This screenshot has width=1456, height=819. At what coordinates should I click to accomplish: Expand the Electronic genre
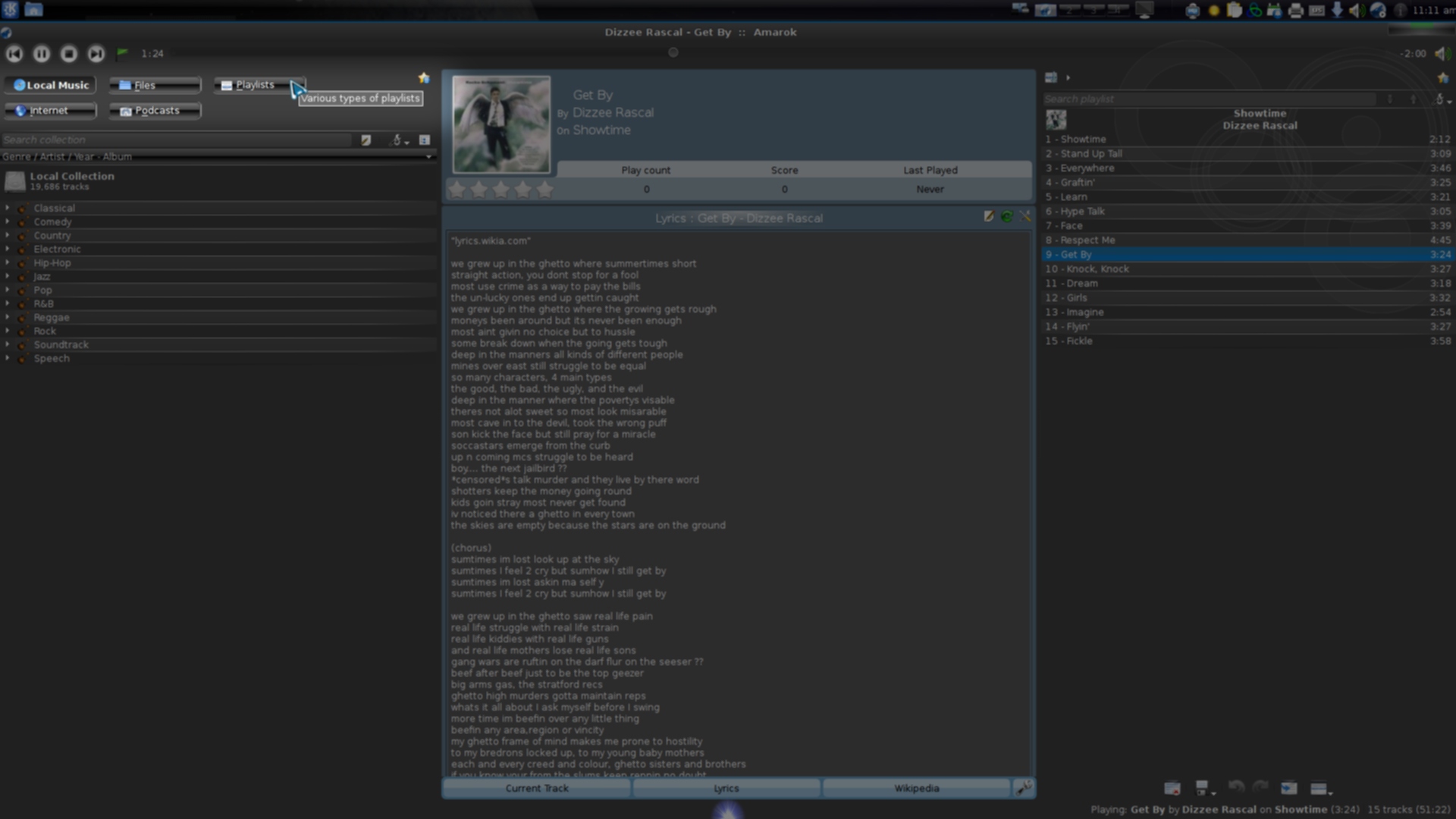coord(8,249)
